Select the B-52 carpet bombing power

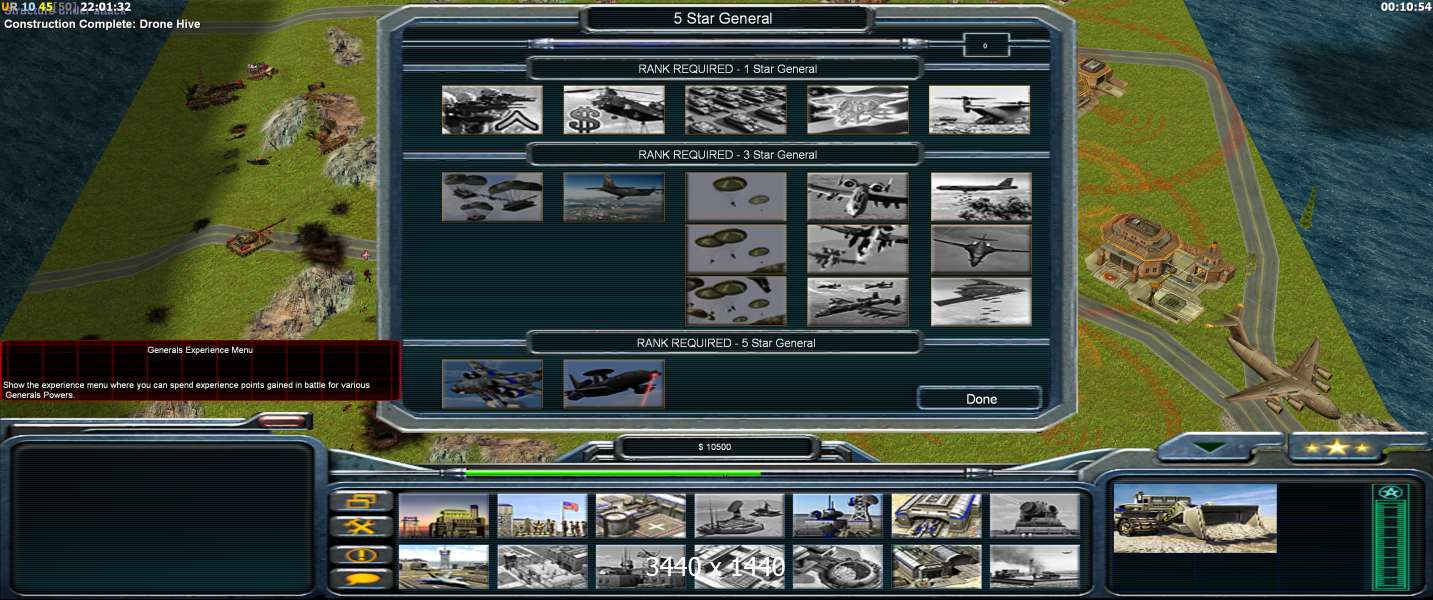981,197
